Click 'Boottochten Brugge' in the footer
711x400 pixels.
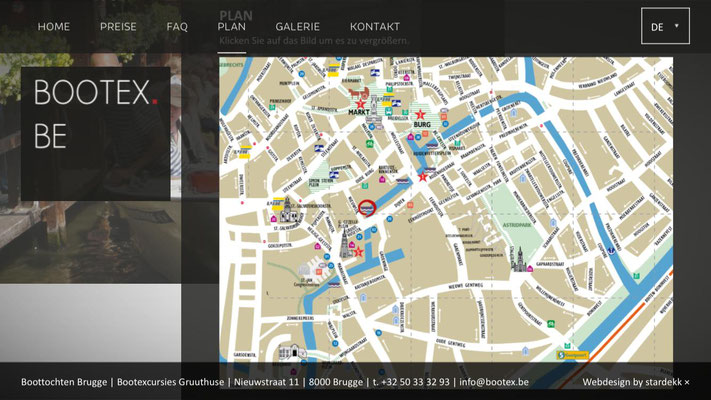[x=64, y=382]
